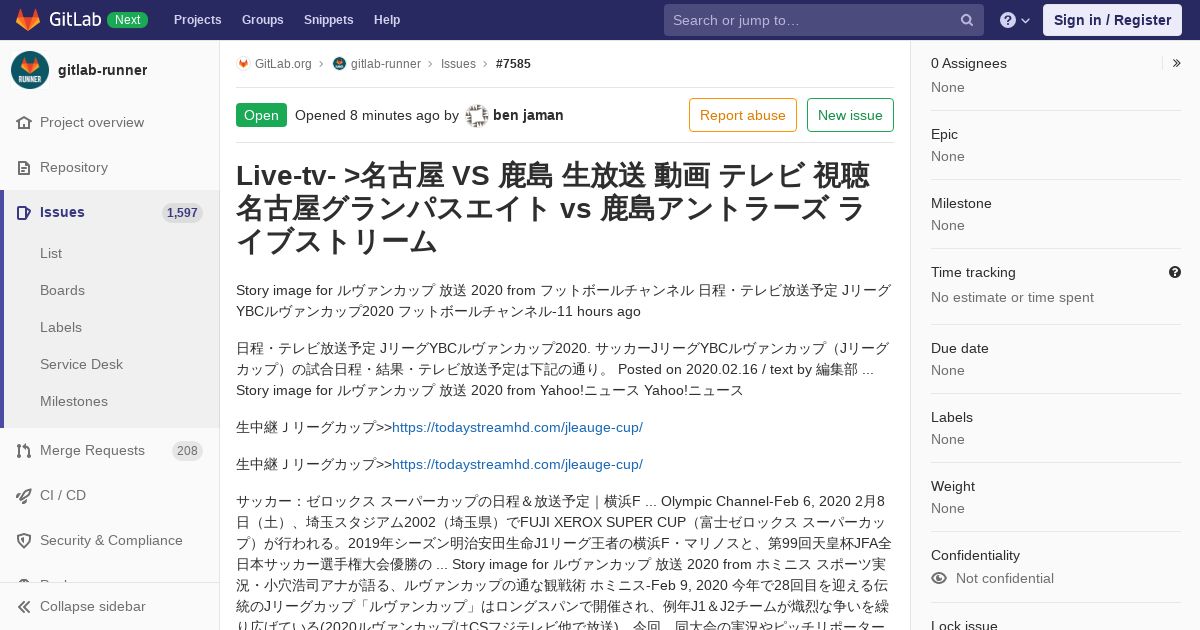Screen dimensions: 1200x630
Task: Click the Security & Compliance shield icon
Action: tap(24, 540)
